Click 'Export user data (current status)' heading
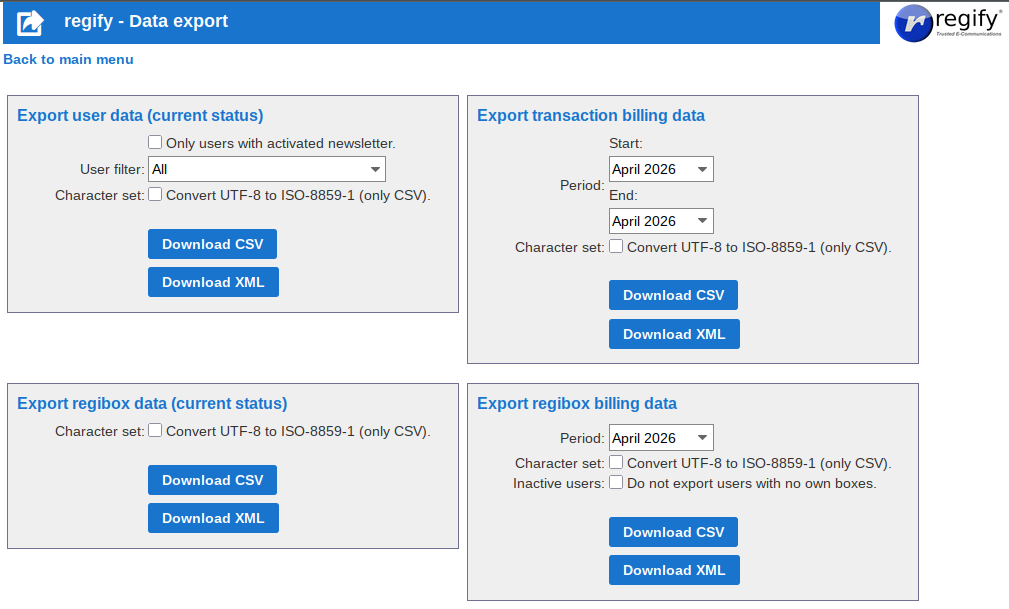This screenshot has width=1009, height=609. coord(140,115)
